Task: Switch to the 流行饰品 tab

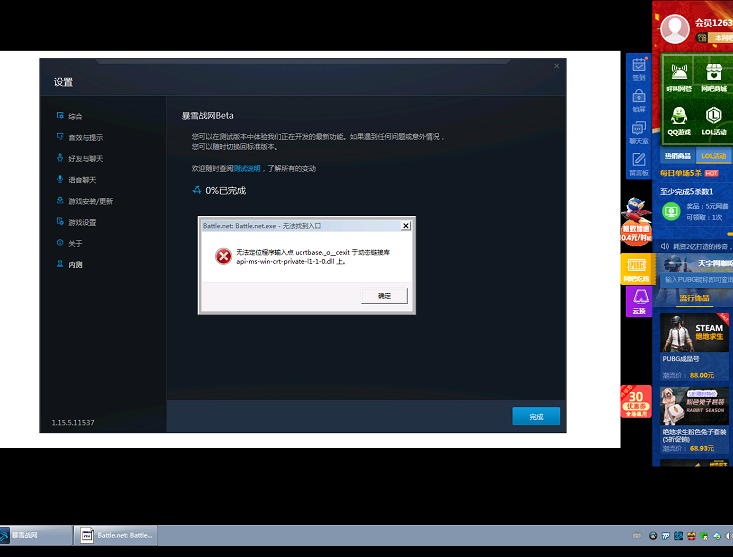Action: 694,298
